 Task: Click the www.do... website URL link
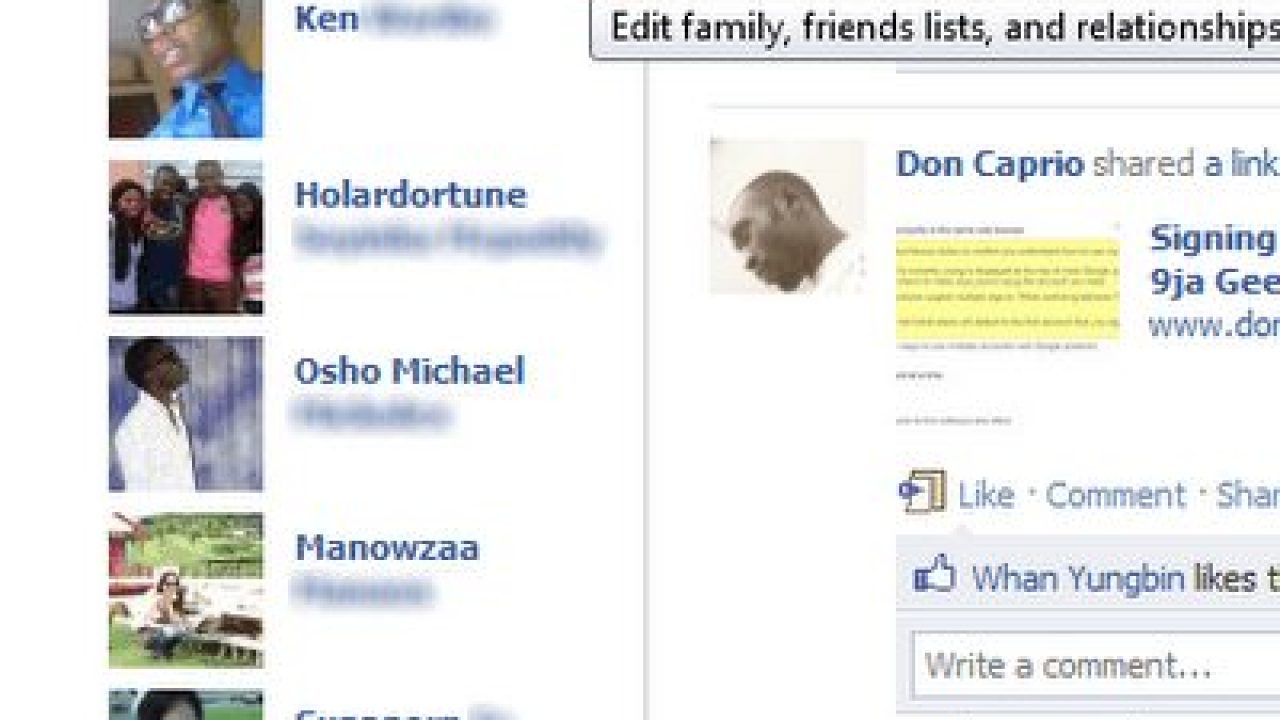(1213, 325)
